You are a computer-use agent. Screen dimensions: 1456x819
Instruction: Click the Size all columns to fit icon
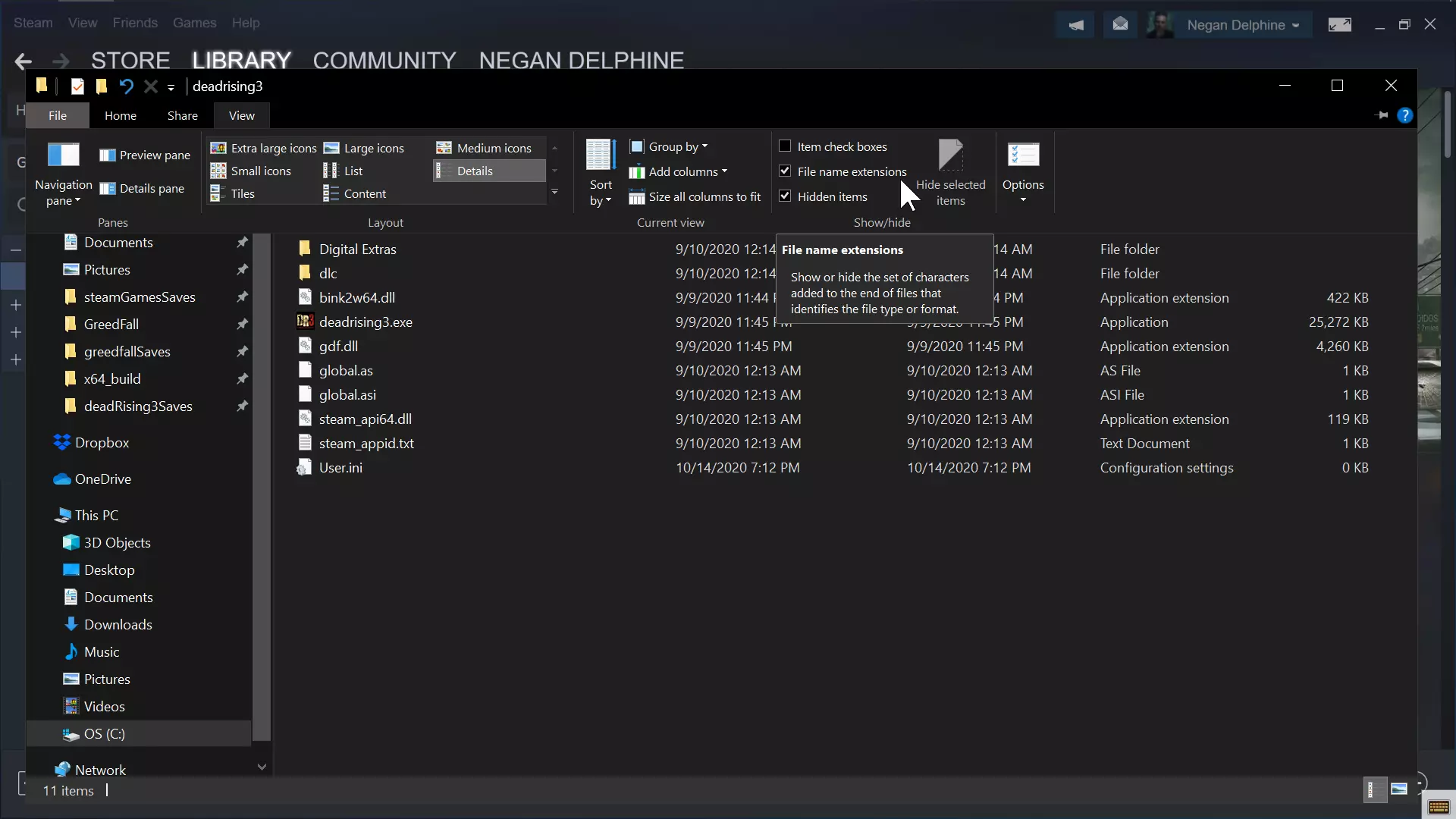pos(637,197)
